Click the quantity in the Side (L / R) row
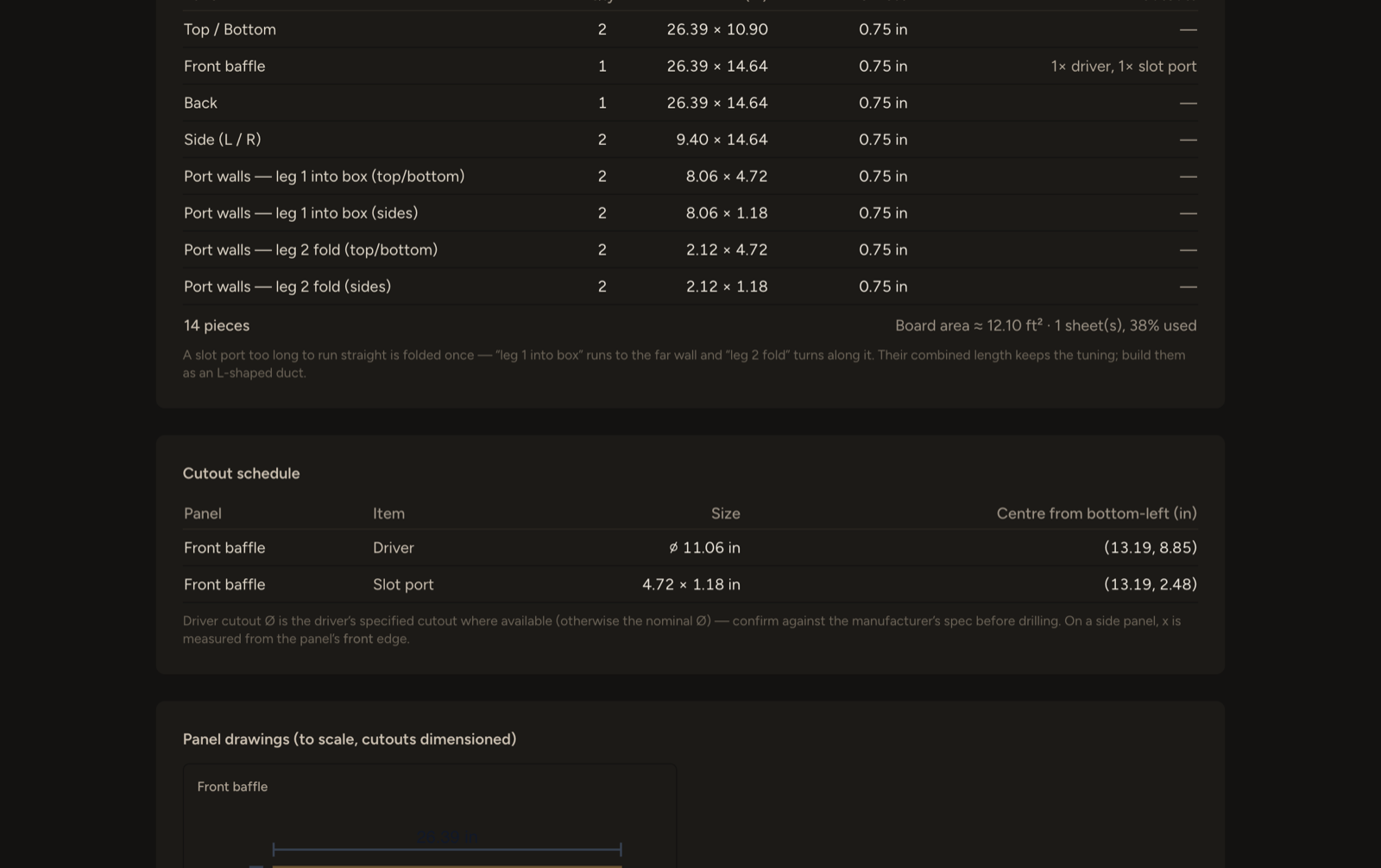 [x=602, y=140]
